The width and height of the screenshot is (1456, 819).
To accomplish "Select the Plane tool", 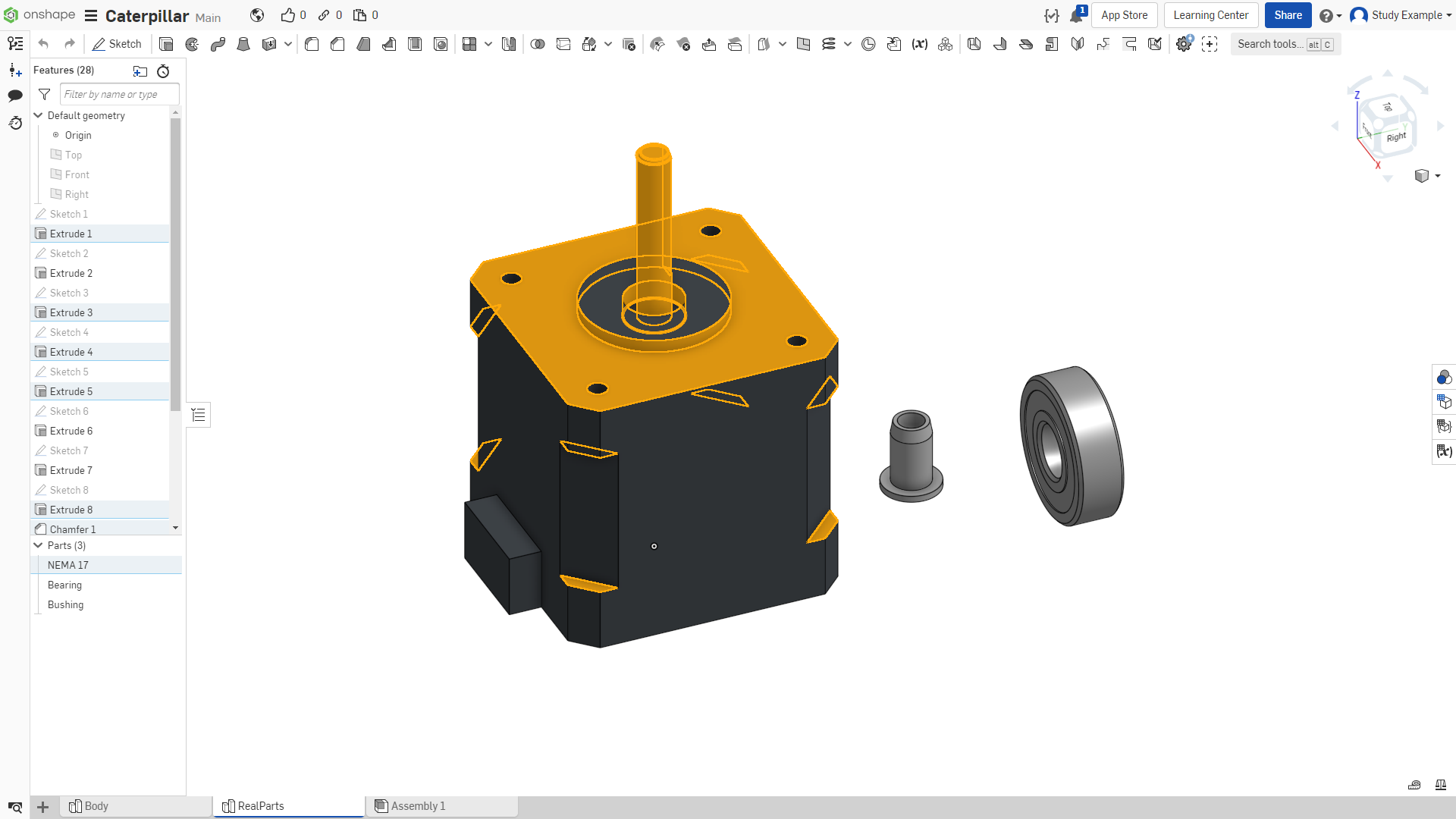I will (x=804, y=44).
